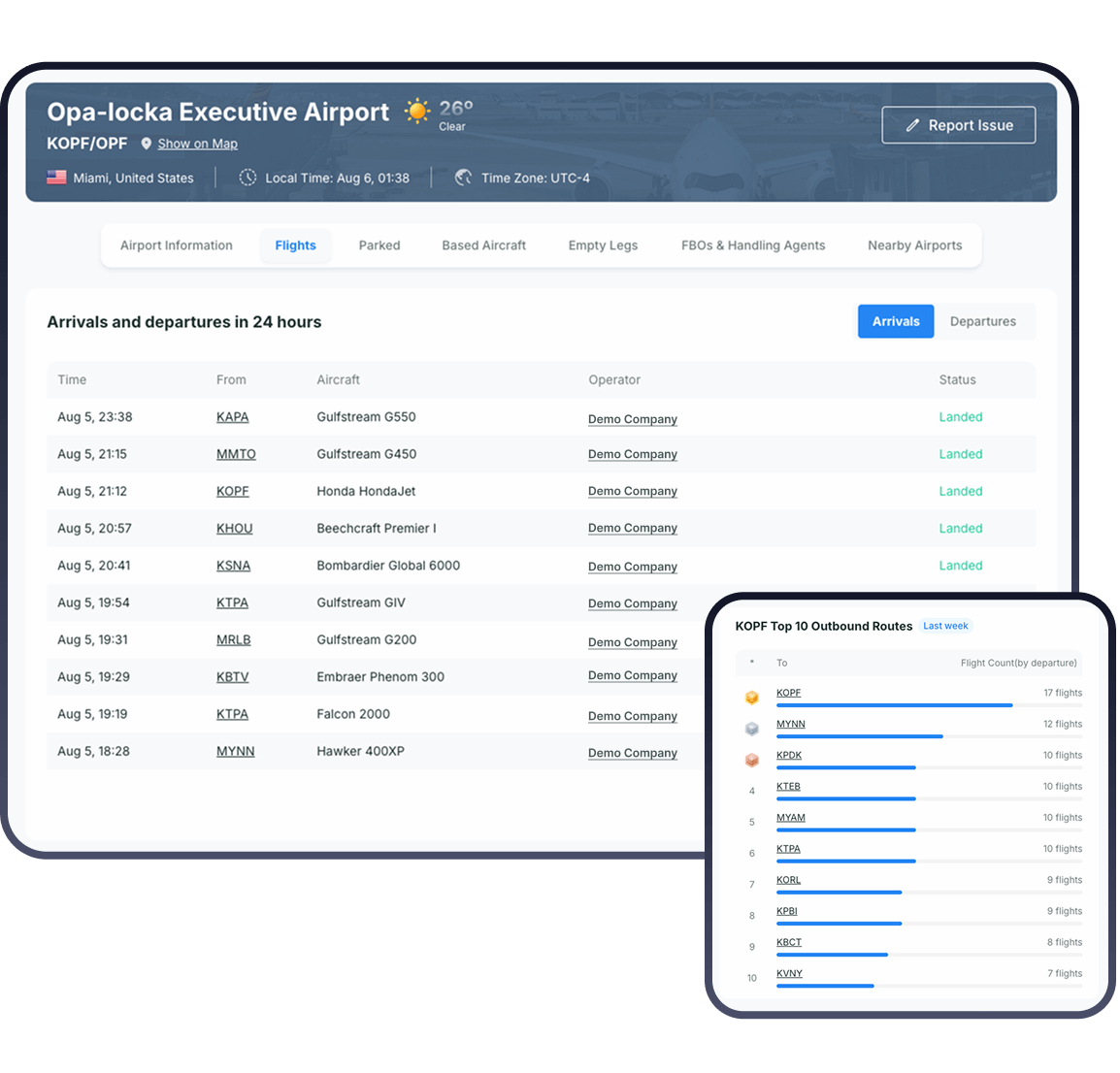Click the map pin icon beside Show on Map

click(x=147, y=144)
